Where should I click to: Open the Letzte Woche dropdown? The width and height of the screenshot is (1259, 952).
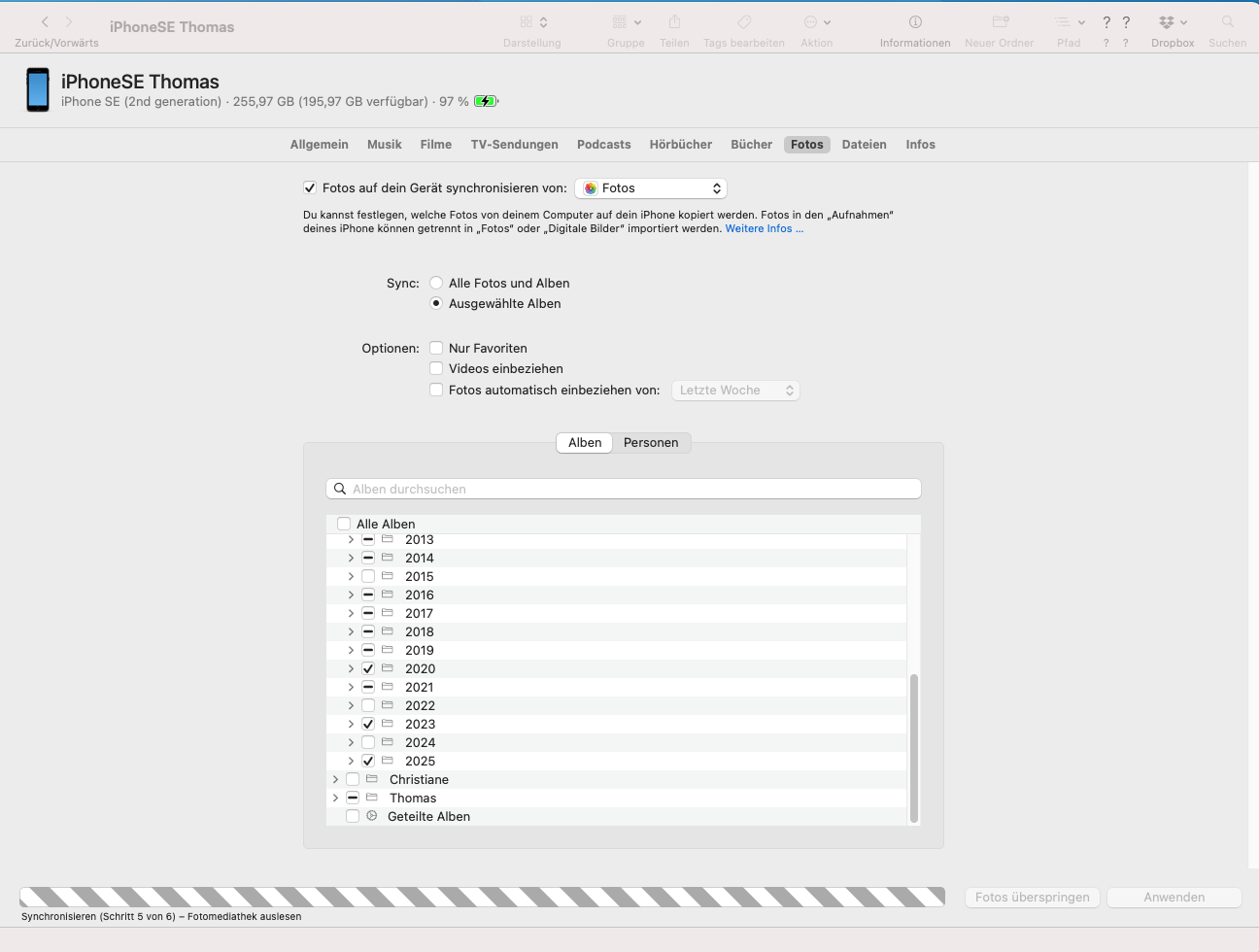(x=735, y=391)
